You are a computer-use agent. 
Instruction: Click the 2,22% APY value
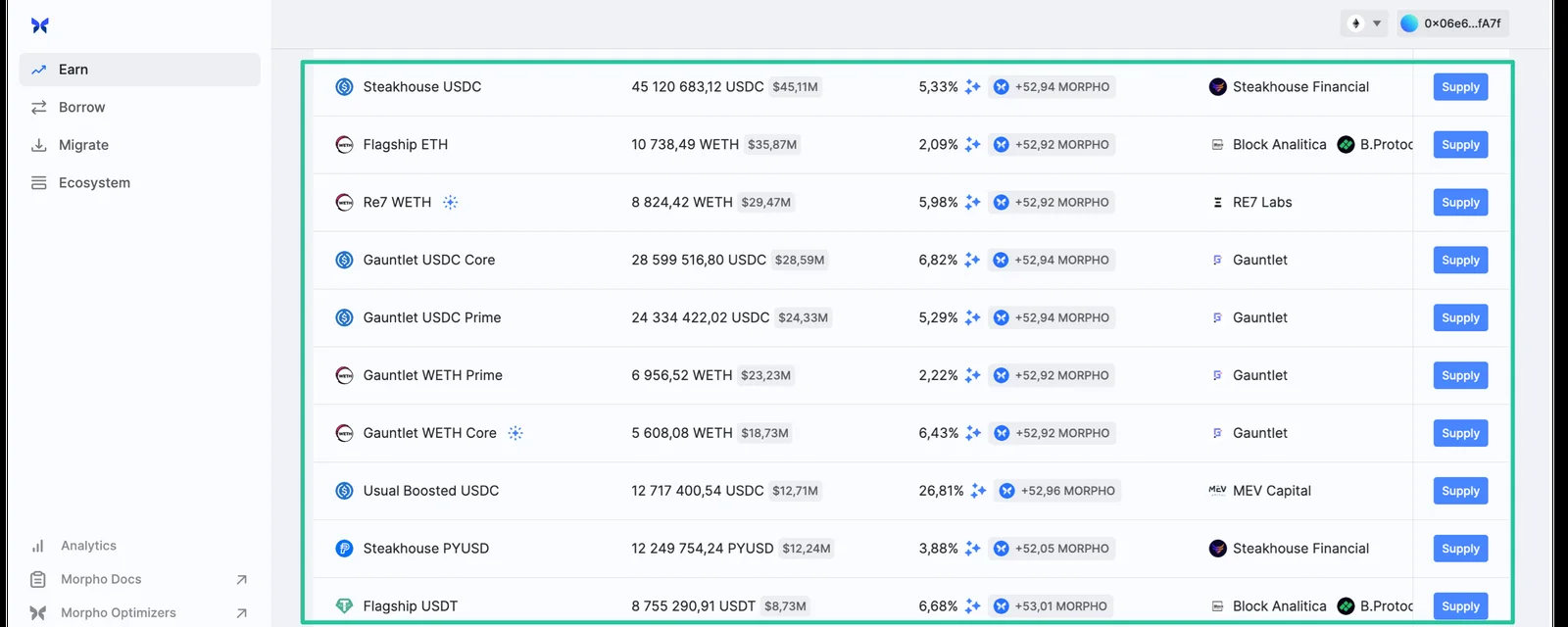[938, 375]
